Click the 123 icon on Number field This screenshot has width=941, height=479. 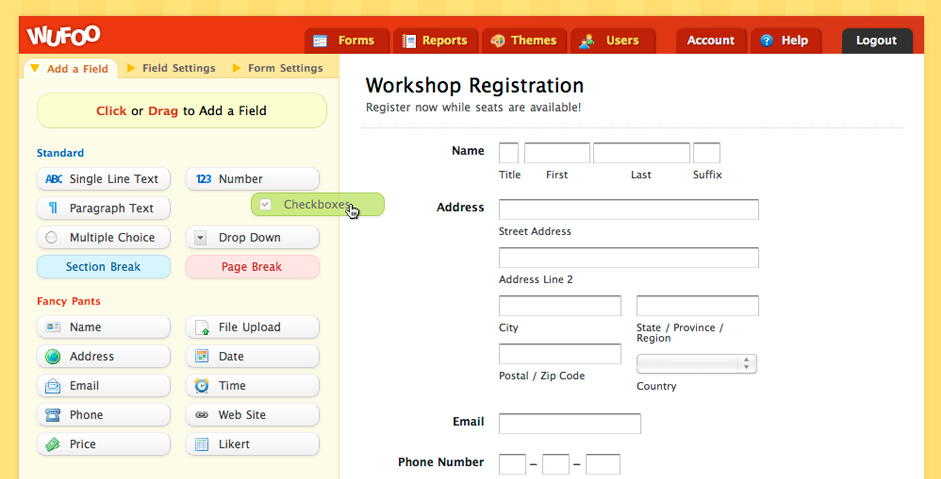click(x=203, y=179)
